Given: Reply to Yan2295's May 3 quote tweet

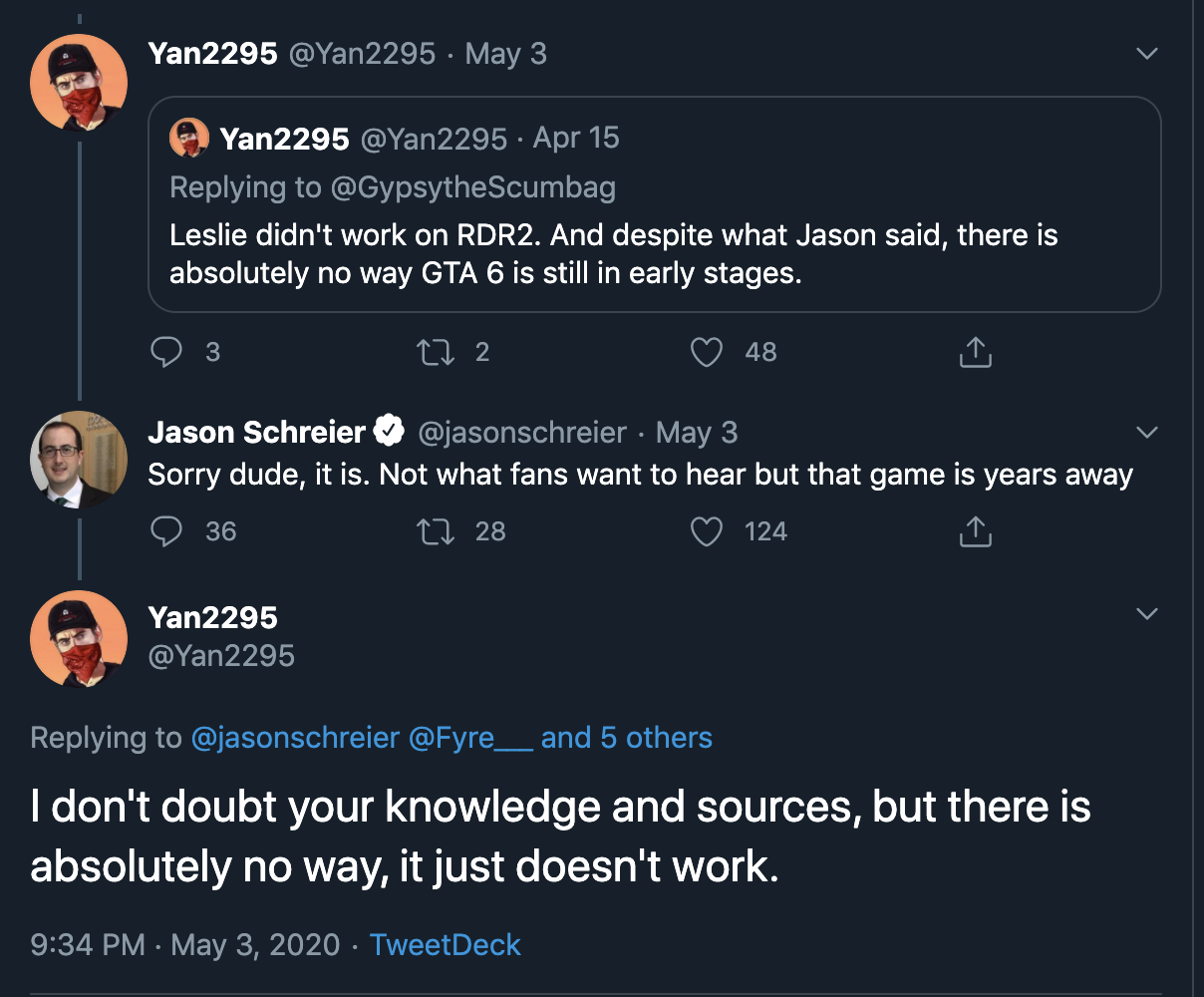Looking at the screenshot, I should (166, 352).
